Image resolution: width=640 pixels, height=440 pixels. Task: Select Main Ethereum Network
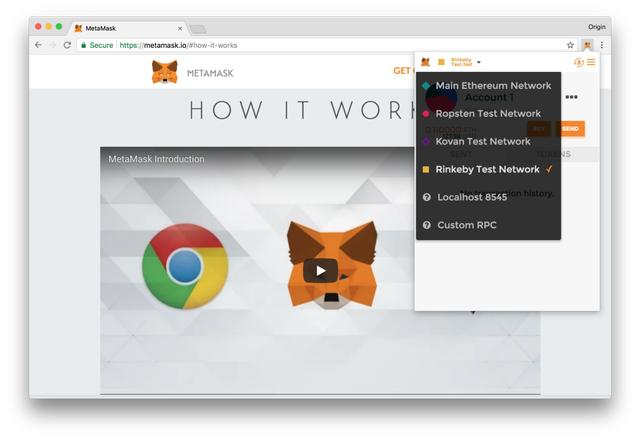pyautogui.click(x=488, y=86)
